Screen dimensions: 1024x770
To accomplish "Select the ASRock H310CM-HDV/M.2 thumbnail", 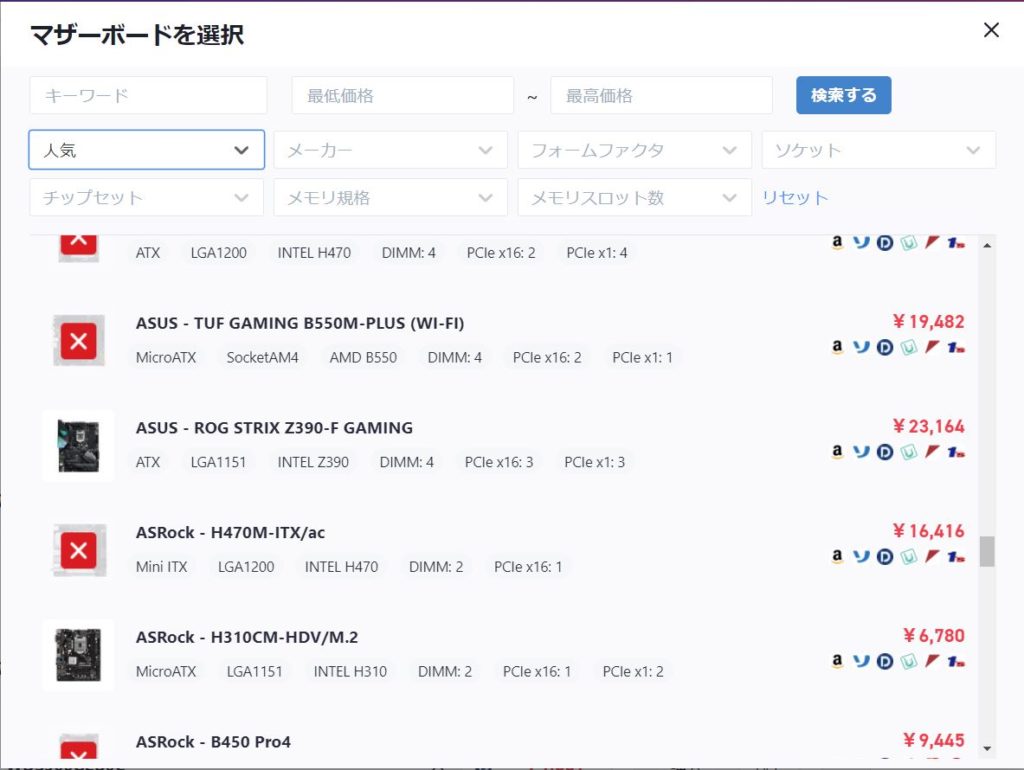I will click(78, 655).
